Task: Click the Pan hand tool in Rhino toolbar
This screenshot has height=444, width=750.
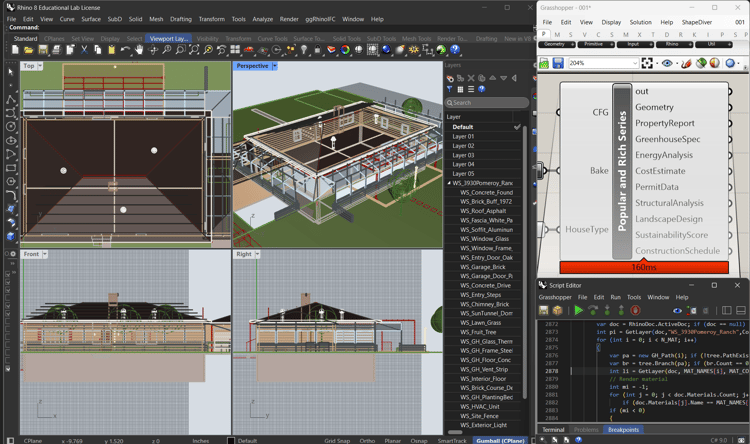Action: point(139,49)
